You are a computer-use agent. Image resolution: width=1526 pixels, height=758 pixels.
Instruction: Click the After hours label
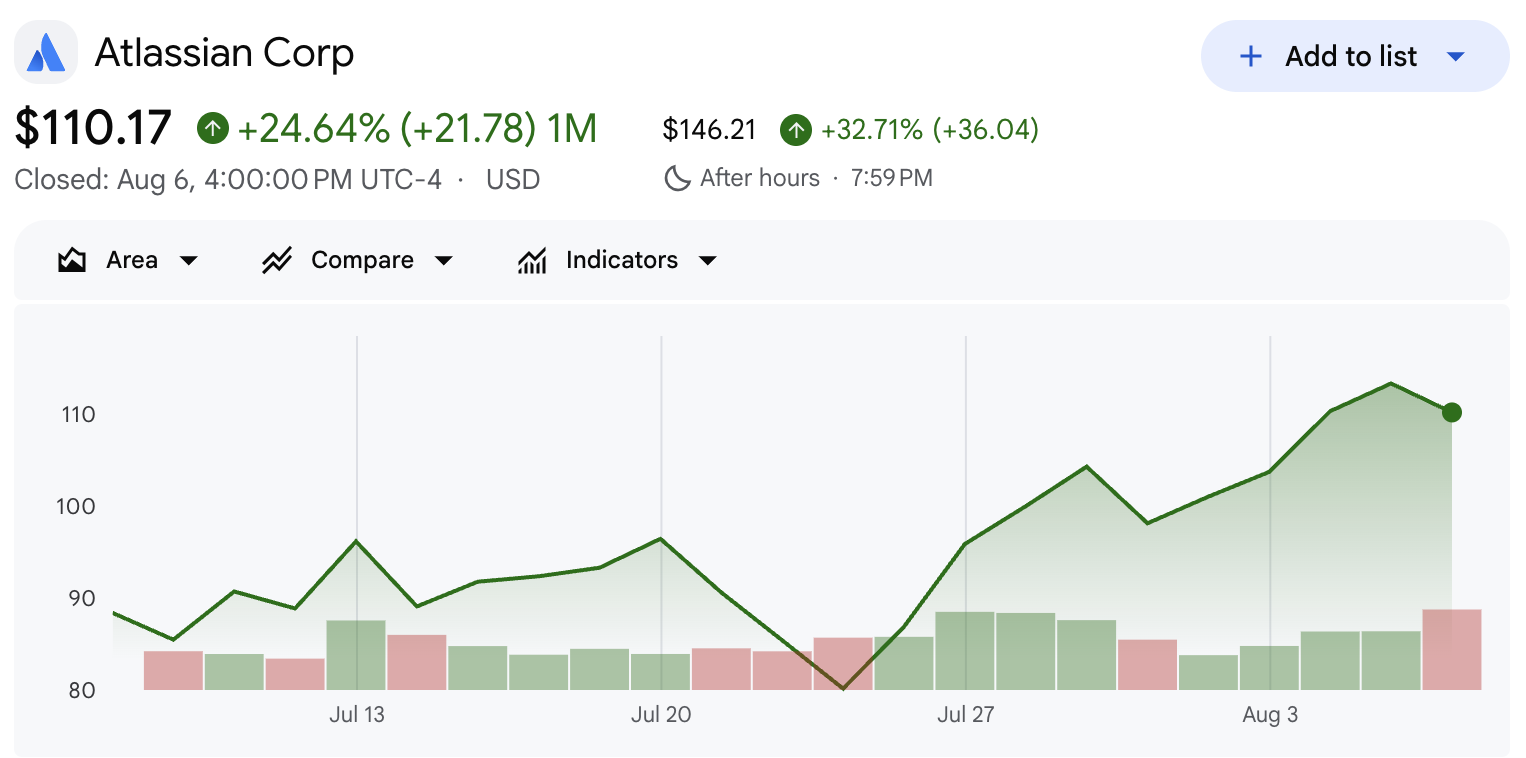pyautogui.click(x=760, y=178)
